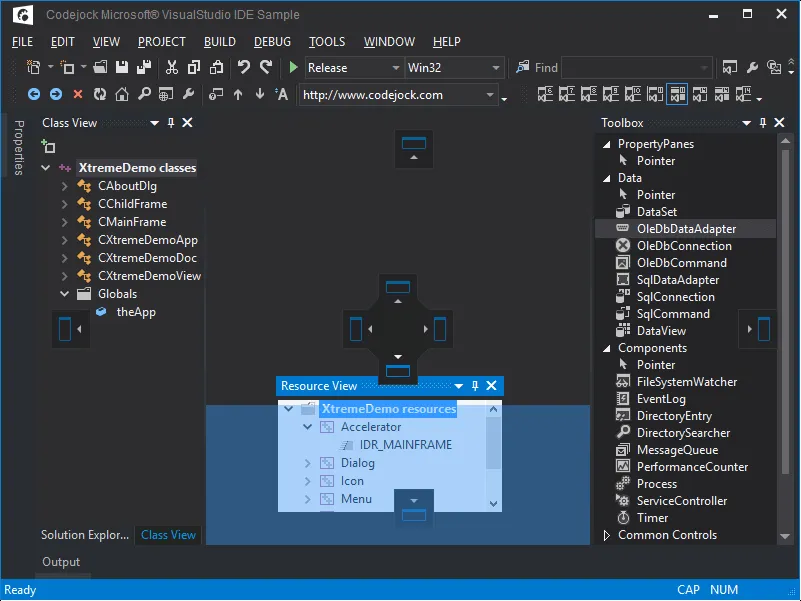Toggle the pin on Resource View panel
The height and width of the screenshot is (601, 801).
[x=475, y=386]
